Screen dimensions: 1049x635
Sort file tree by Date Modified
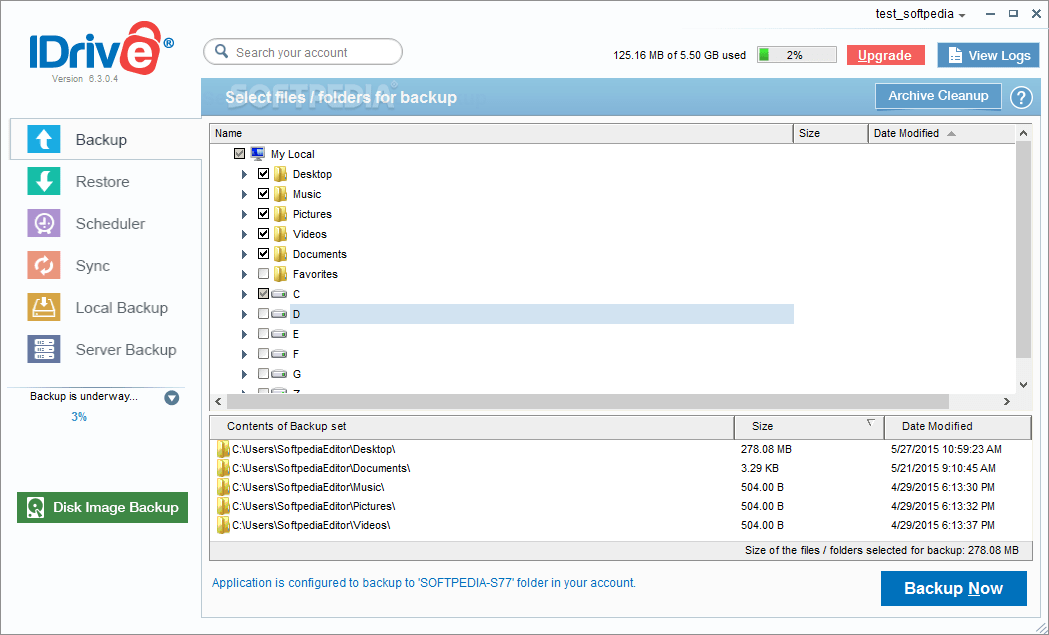941,133
